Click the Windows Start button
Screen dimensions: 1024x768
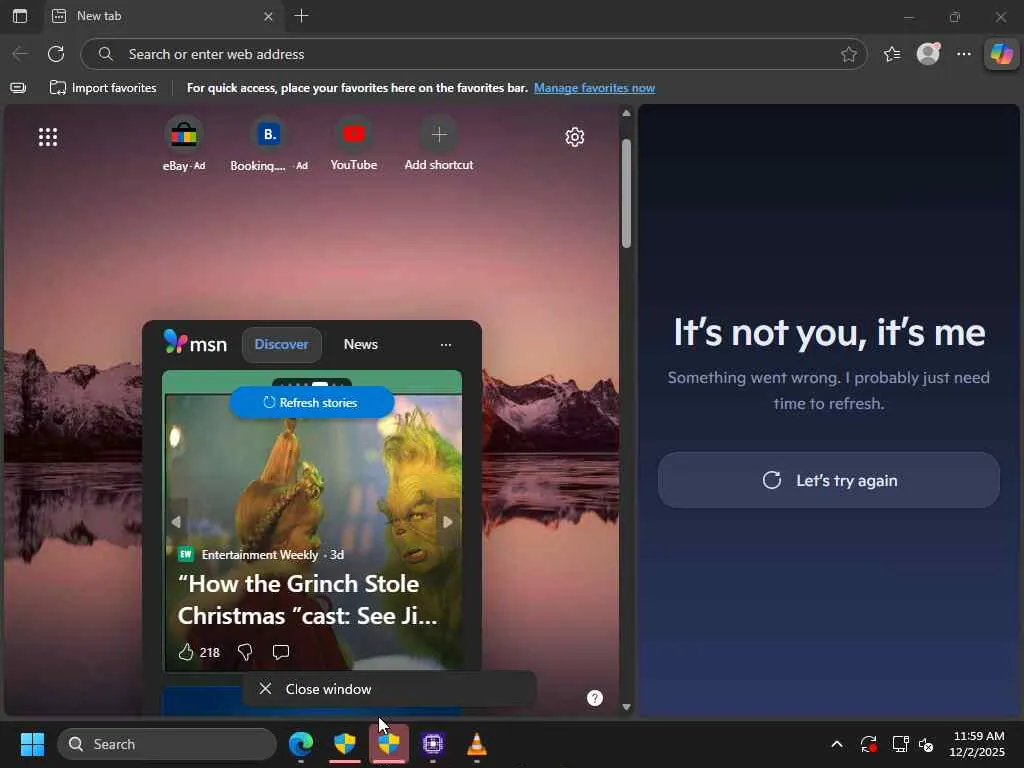32,744
